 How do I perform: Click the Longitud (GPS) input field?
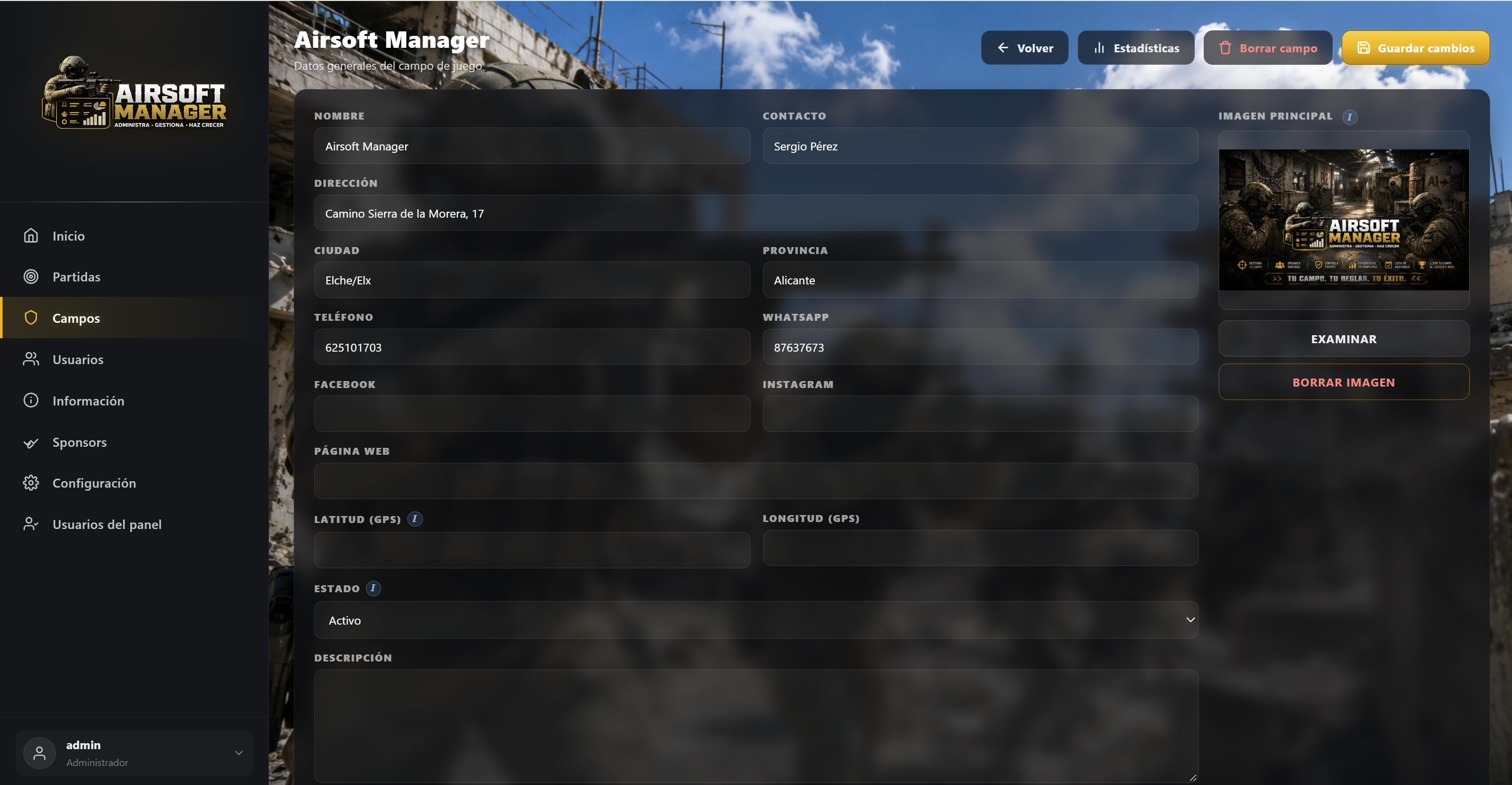[x=980, y=548]
